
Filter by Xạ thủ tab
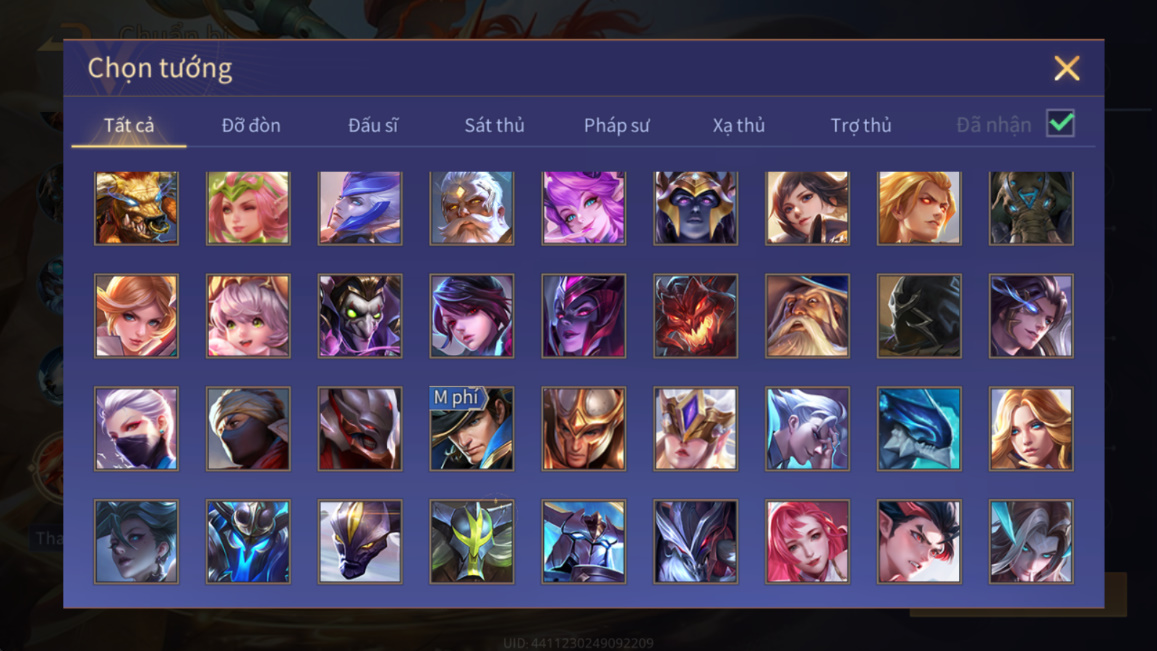click(739, 125)
